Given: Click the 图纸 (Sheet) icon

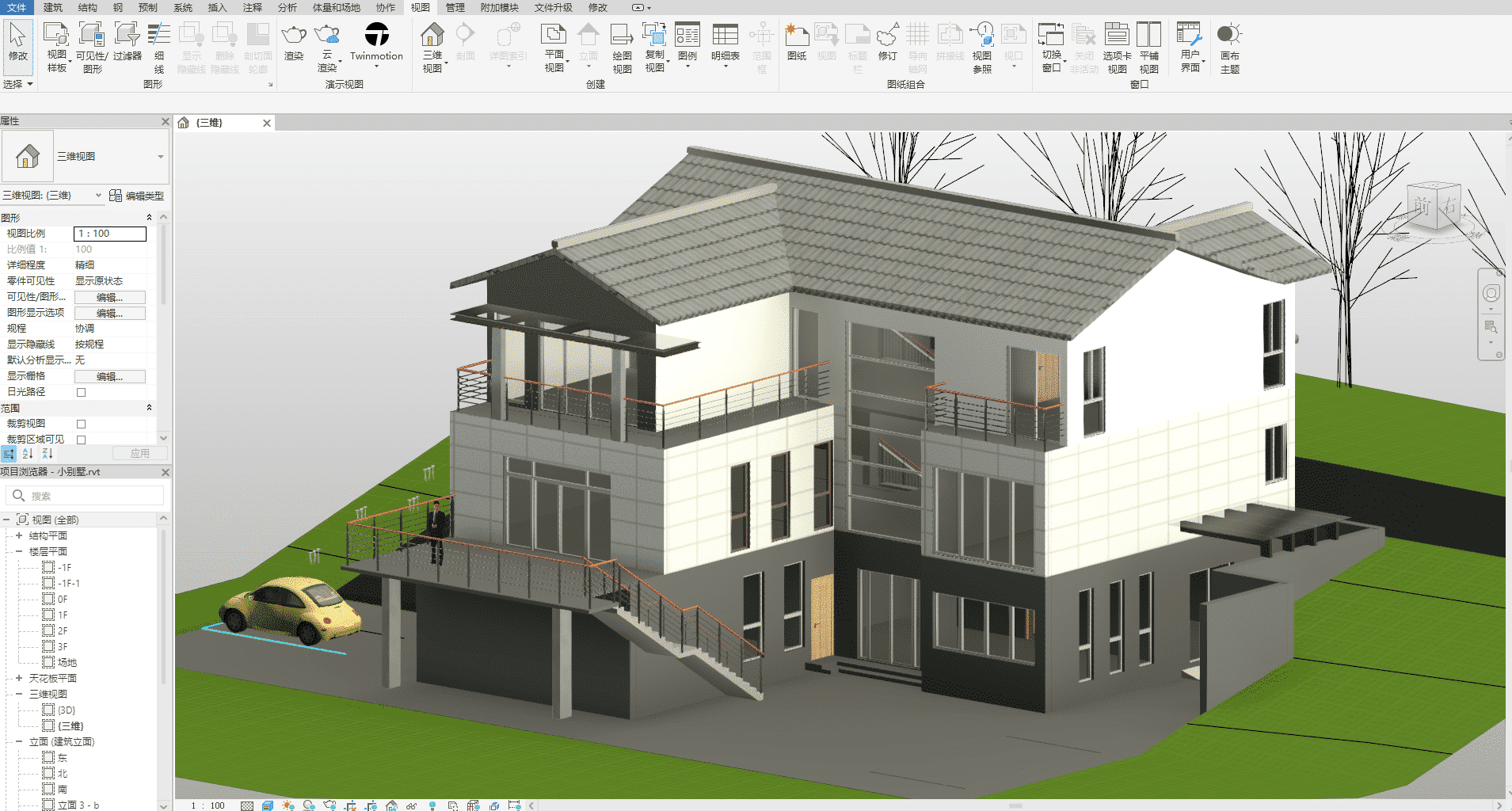Looking at the screenshot, I should 797,36.
